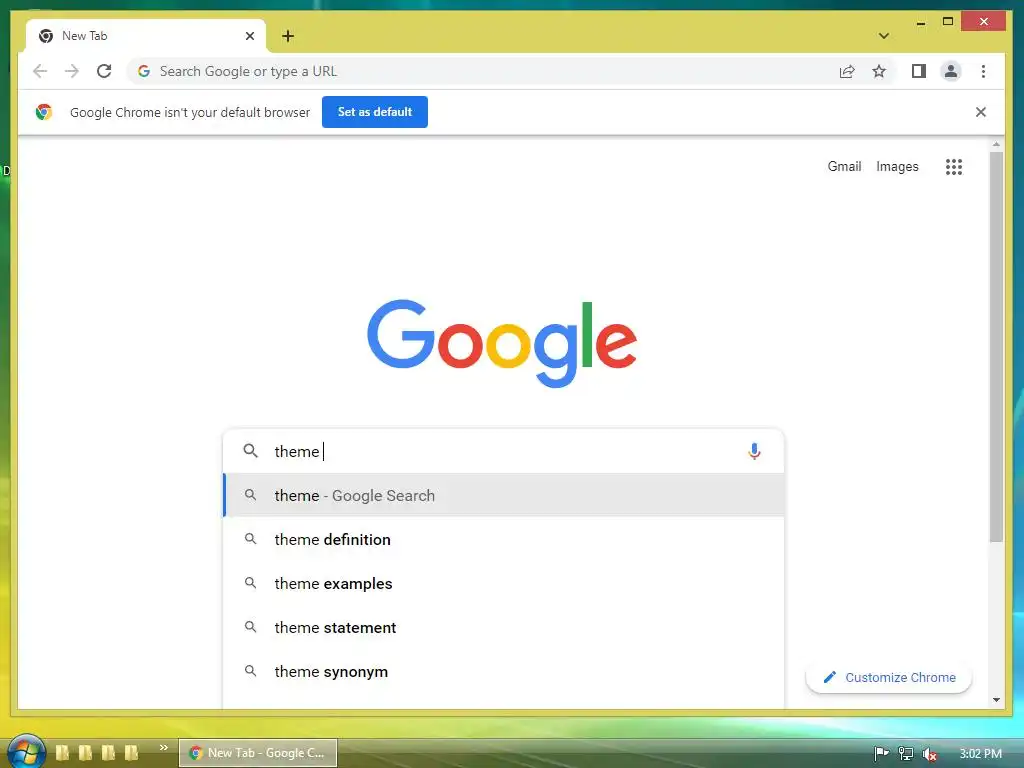Image resolution: width=1024 pixels, height=768 pixels.
Task: Click the first quick launch taskbar icon
Action: pos(62,753)
